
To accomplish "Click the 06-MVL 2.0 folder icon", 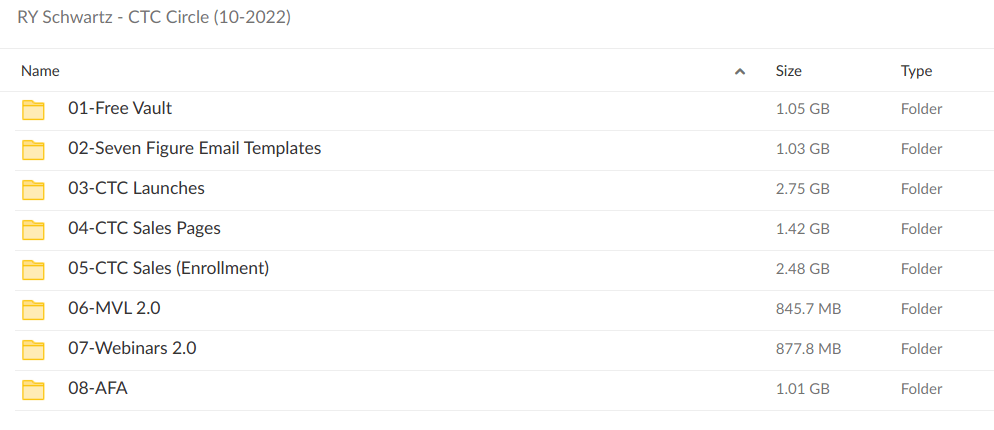I will coord(34,309).
